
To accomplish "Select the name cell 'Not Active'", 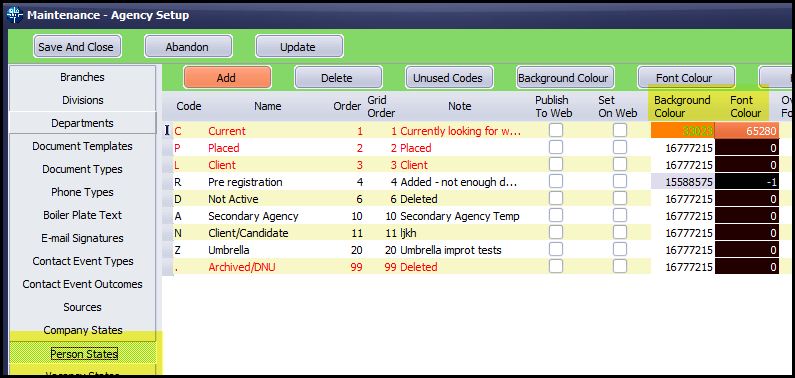I will 233,199.
